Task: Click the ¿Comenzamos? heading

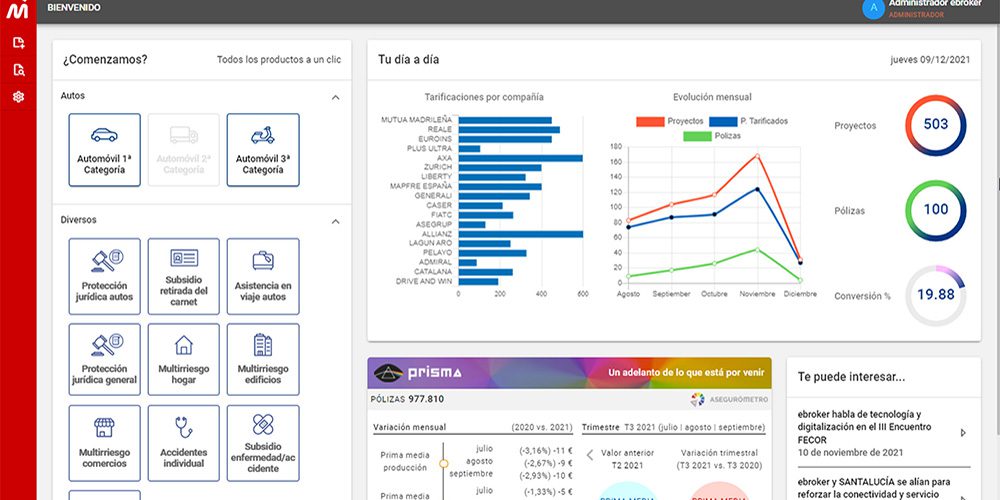Action: [x=105, y=59]
